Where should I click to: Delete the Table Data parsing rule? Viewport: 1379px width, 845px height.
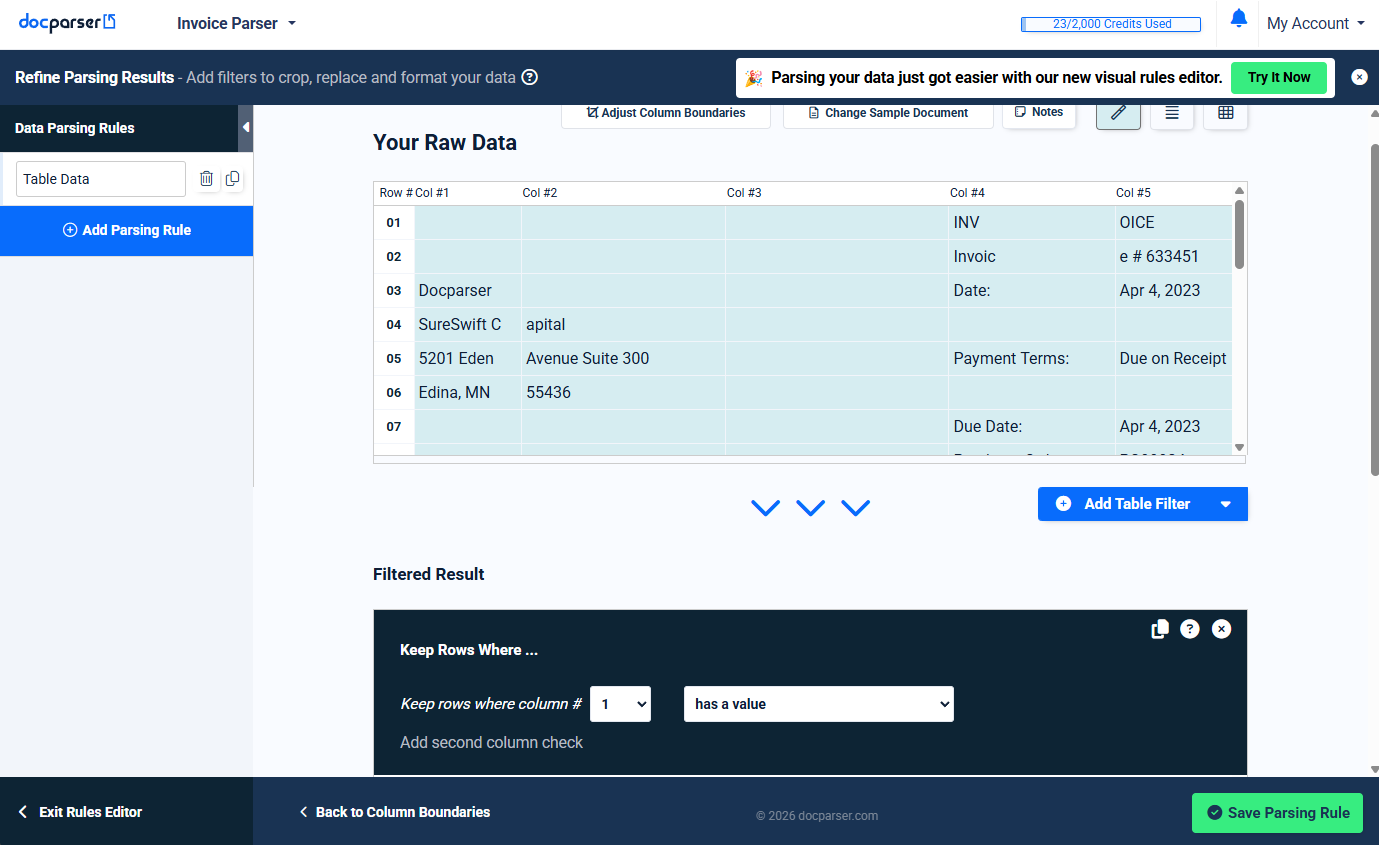pyautogui.click(x=206, y=179)
